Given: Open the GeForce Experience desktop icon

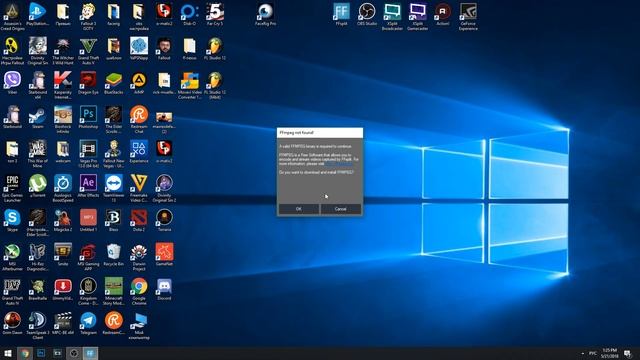Looking at the screenshot, I should [x=468, y=17].
